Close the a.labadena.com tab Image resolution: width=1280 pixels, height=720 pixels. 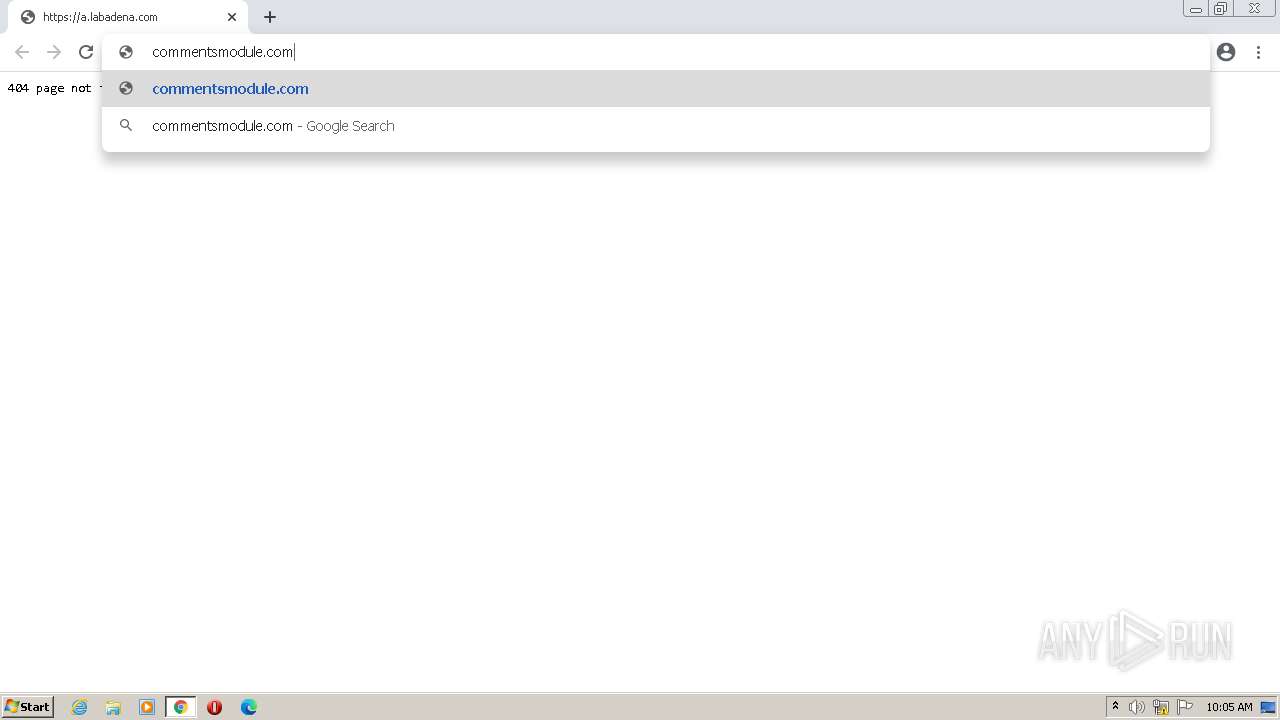click(232, 17)
